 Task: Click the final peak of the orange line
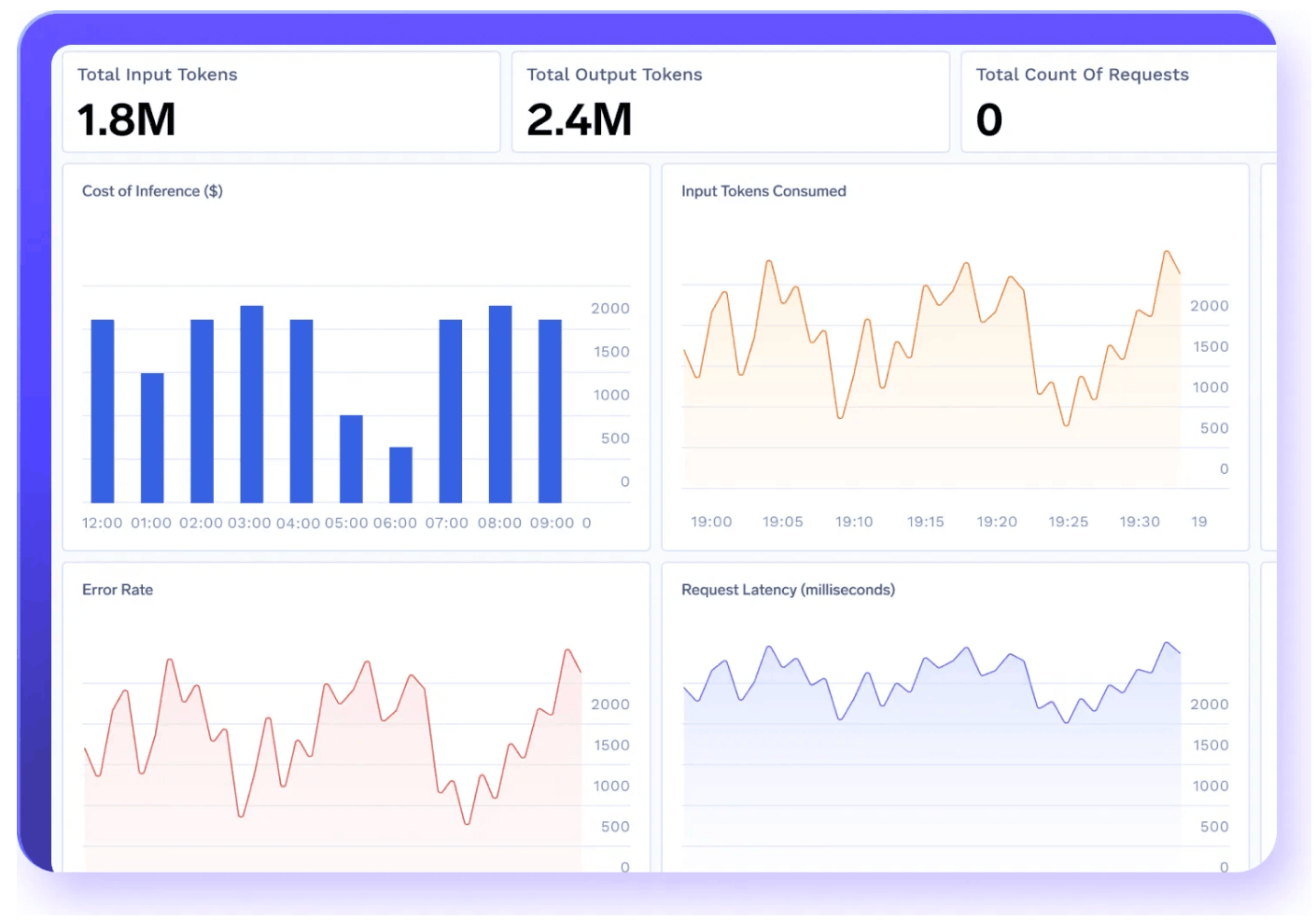point(1167,251)
